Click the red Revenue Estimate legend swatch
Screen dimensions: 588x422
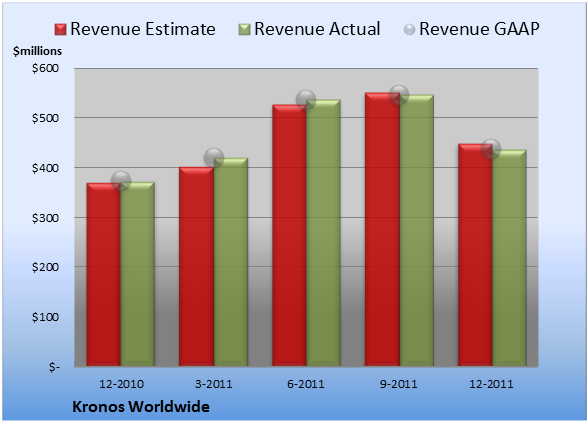click(x=60, y=30)
